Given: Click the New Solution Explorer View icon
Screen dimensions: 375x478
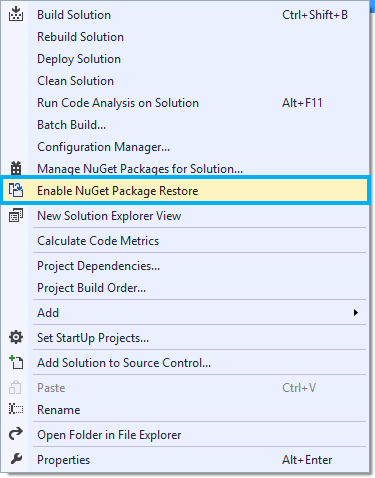Looking at the screenshot, I should coord(16,215).
